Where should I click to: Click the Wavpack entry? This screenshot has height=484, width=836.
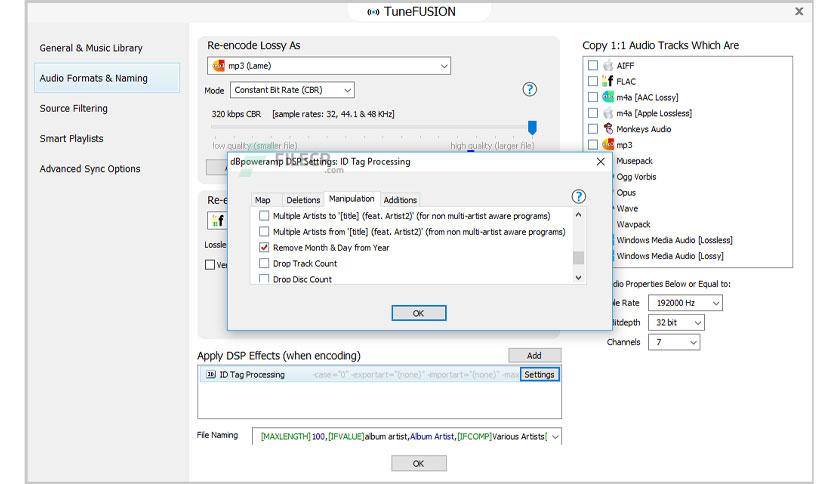633,224
